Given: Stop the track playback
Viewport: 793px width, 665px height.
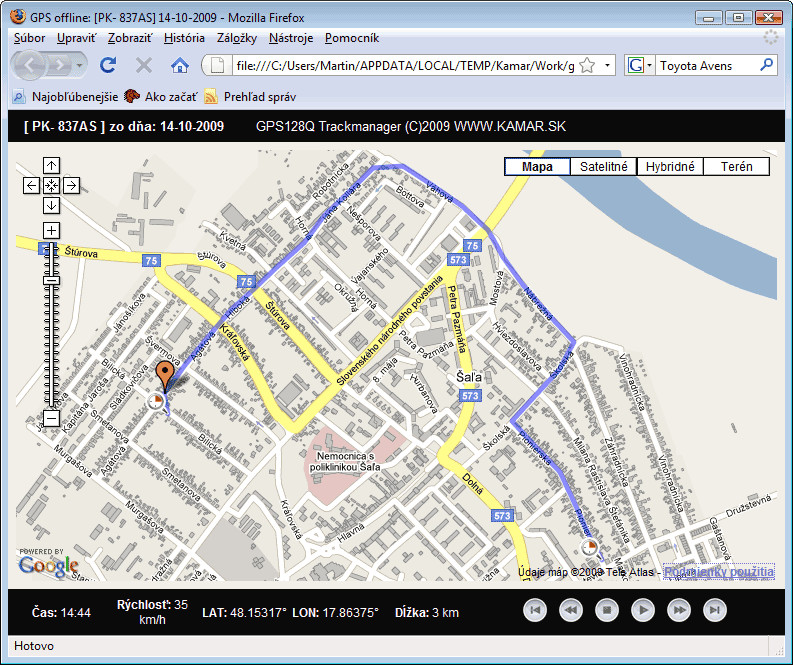Looking at the screenshot, I should pyautogui.click(x=607, y=610).
